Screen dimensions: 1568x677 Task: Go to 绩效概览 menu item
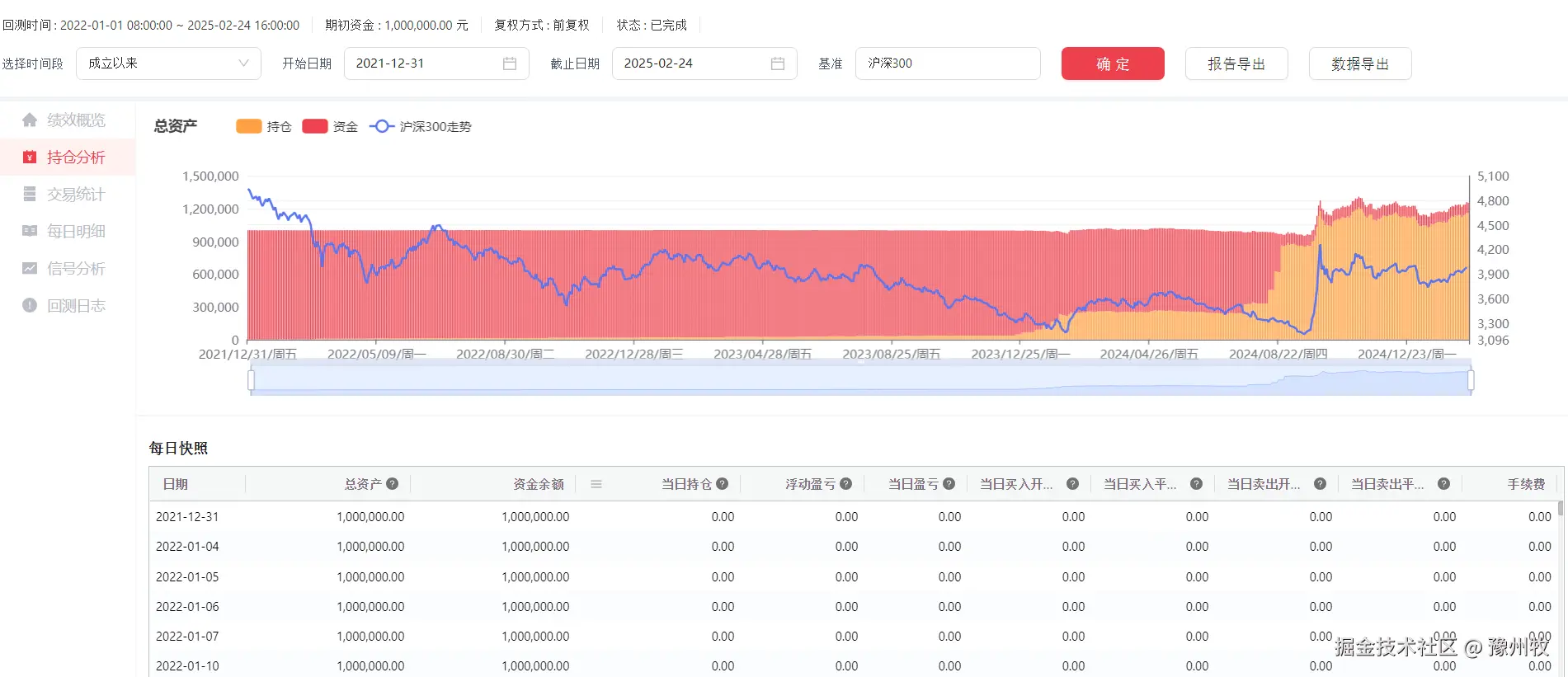pyautogui.click(x=68, y=120)
